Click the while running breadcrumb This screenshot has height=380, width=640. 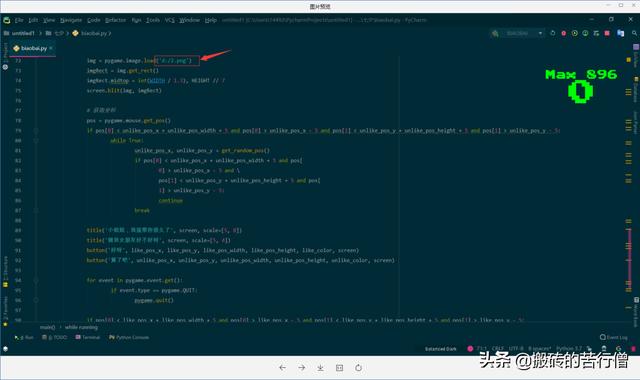pyautogui.click(x=81, y=327)
